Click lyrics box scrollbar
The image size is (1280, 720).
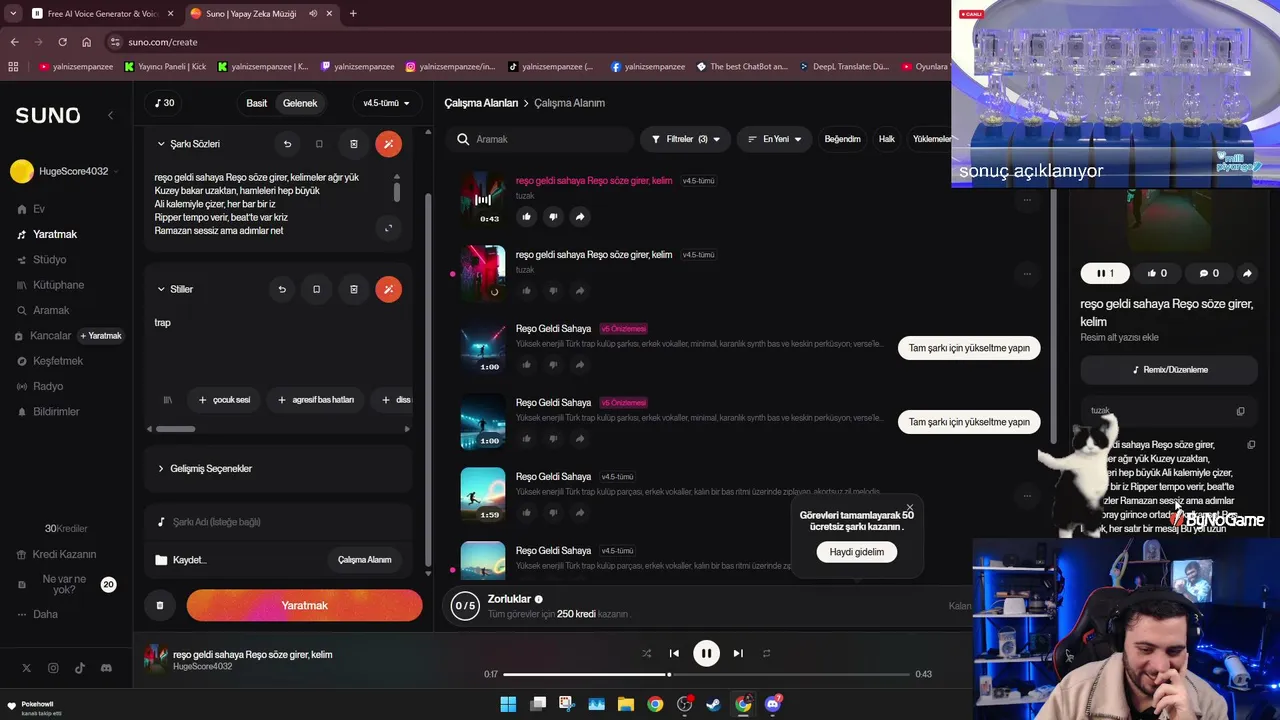coord(397,191)
